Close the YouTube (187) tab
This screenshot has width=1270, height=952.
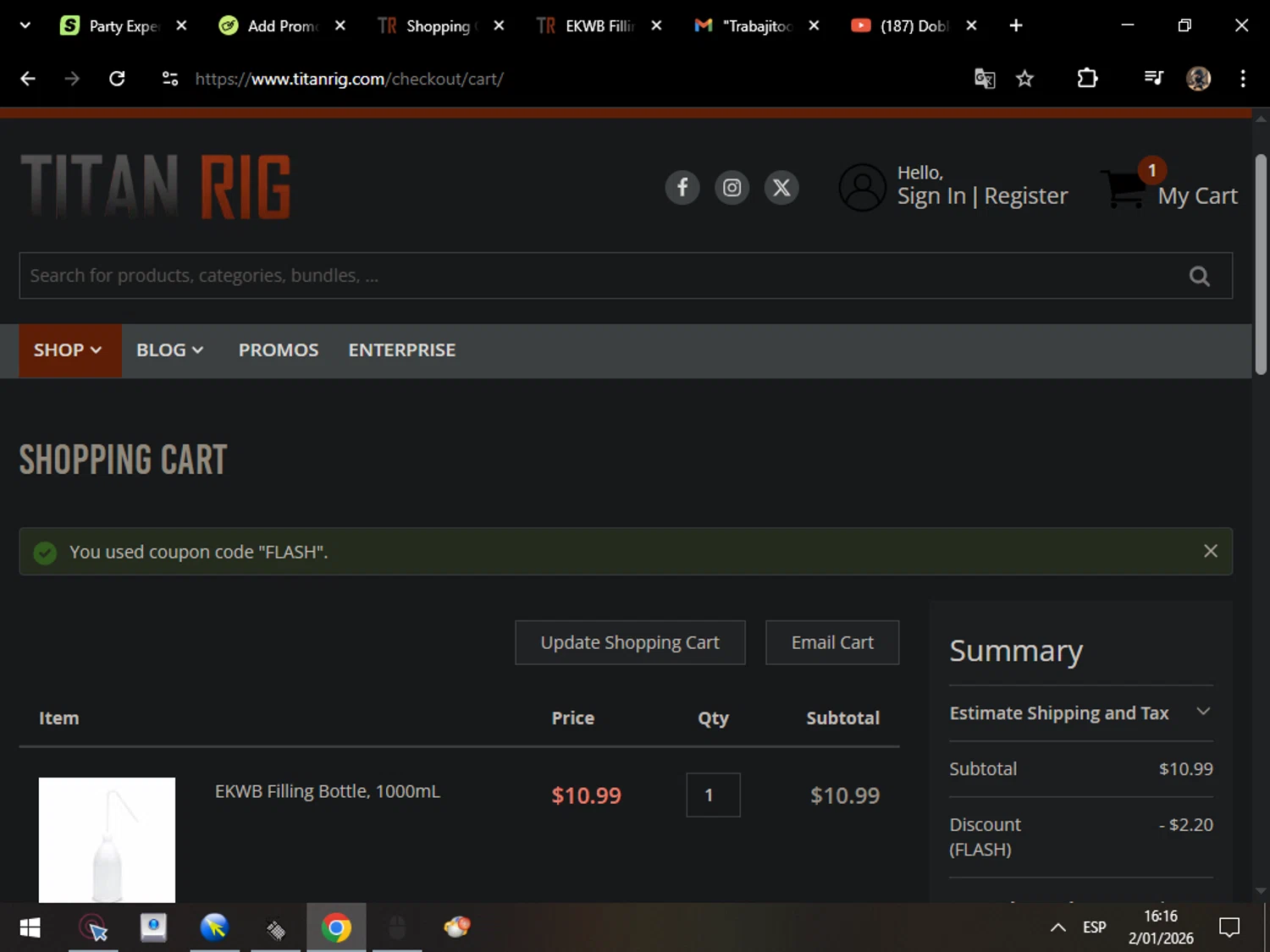(971, 25)
